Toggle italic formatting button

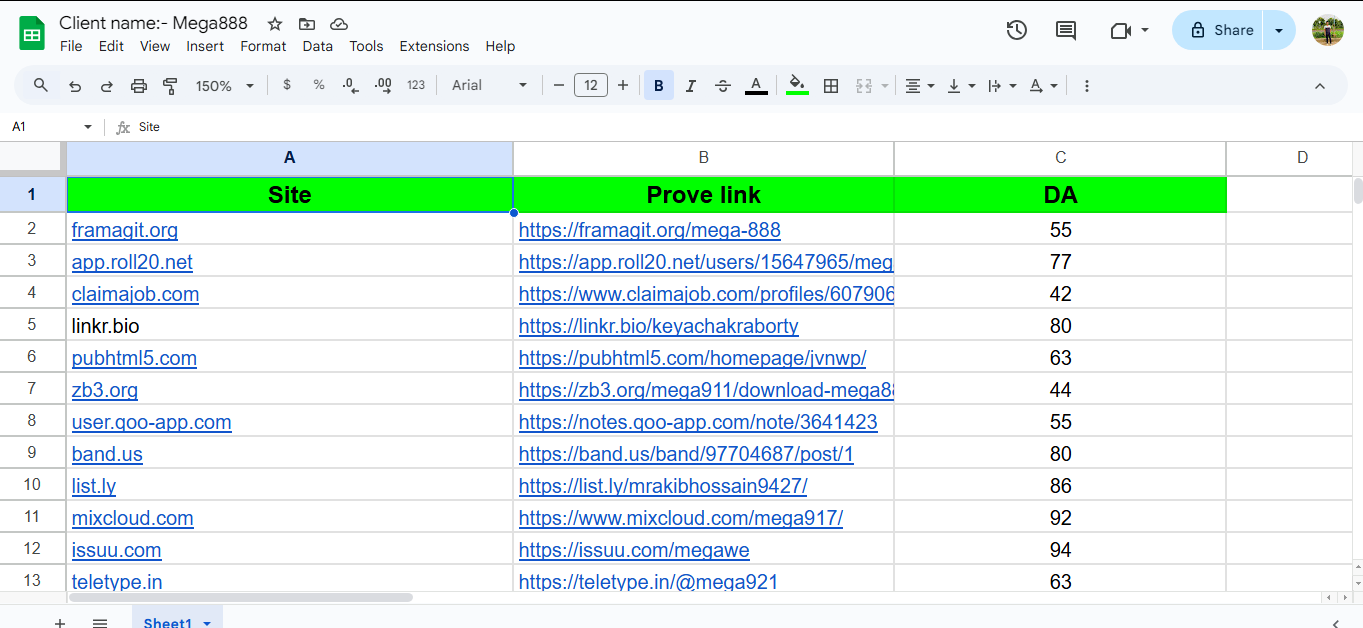click(690, 86)
